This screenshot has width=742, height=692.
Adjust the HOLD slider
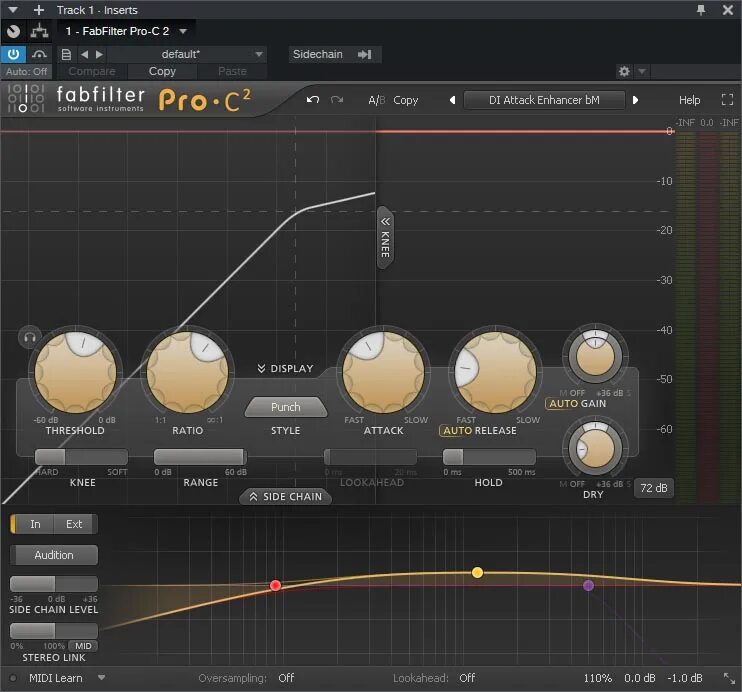click(x=489, y=457)
